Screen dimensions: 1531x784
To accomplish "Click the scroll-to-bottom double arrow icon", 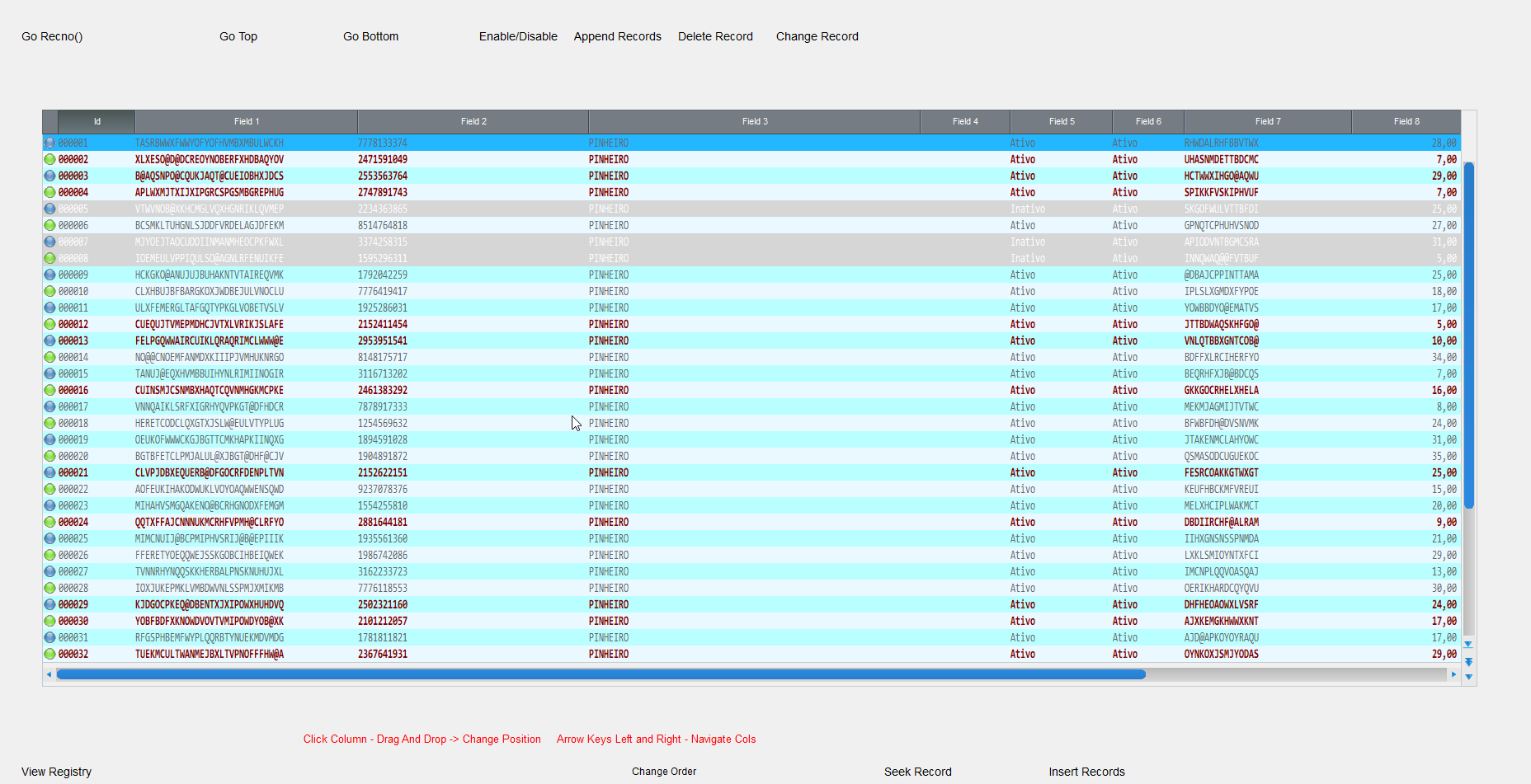I will [x=1468, y=662].
